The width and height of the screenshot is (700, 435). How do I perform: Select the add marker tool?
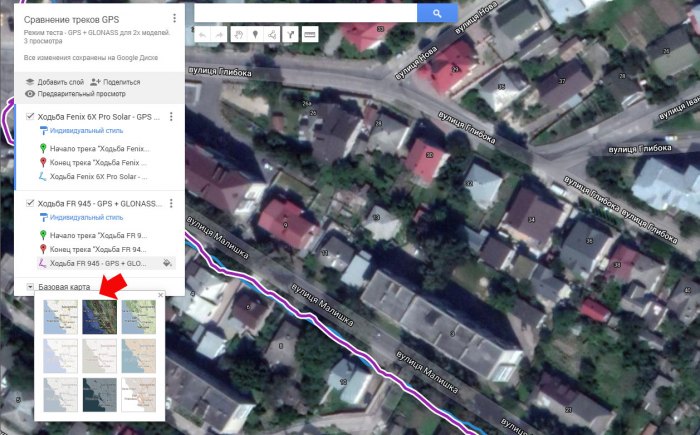coord(255,34)
